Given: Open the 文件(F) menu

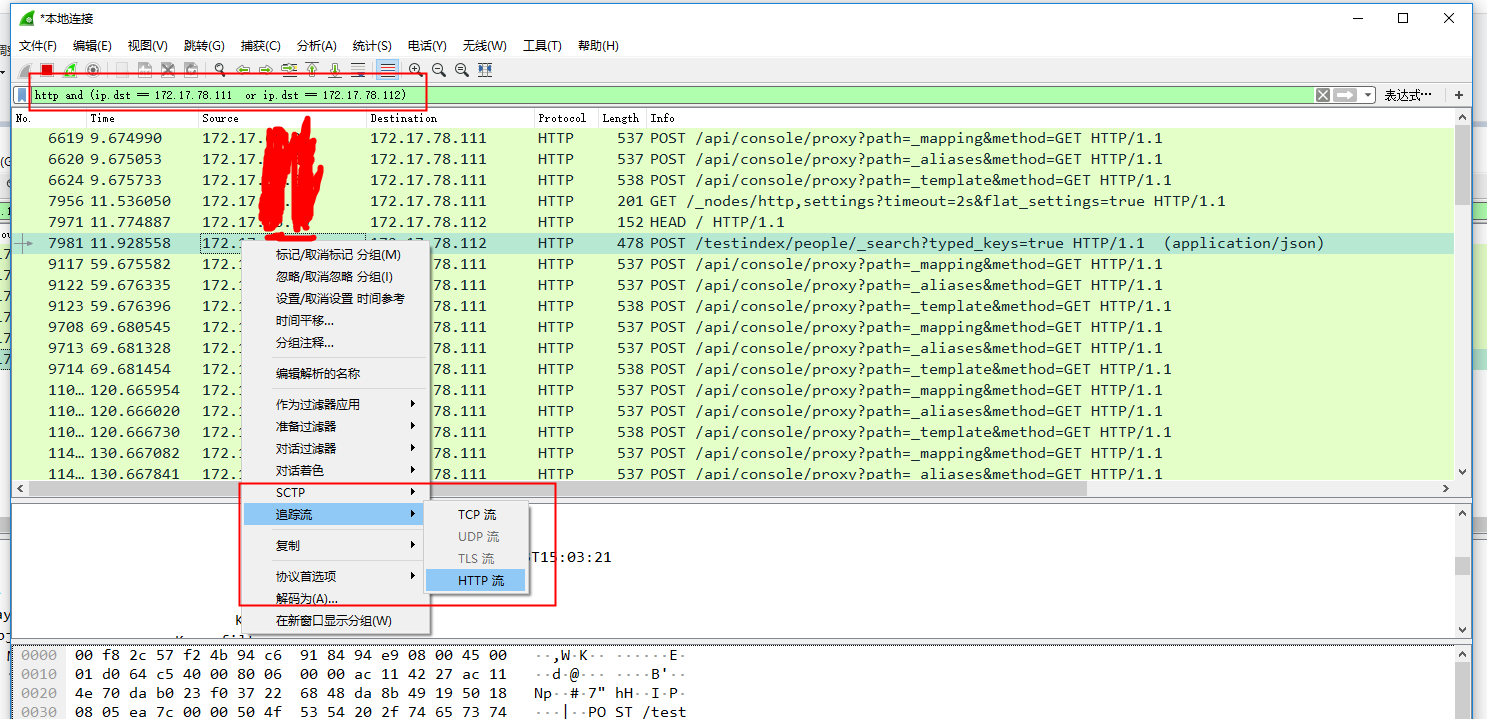Looking at the screenshot, I should tap(38, 46).
